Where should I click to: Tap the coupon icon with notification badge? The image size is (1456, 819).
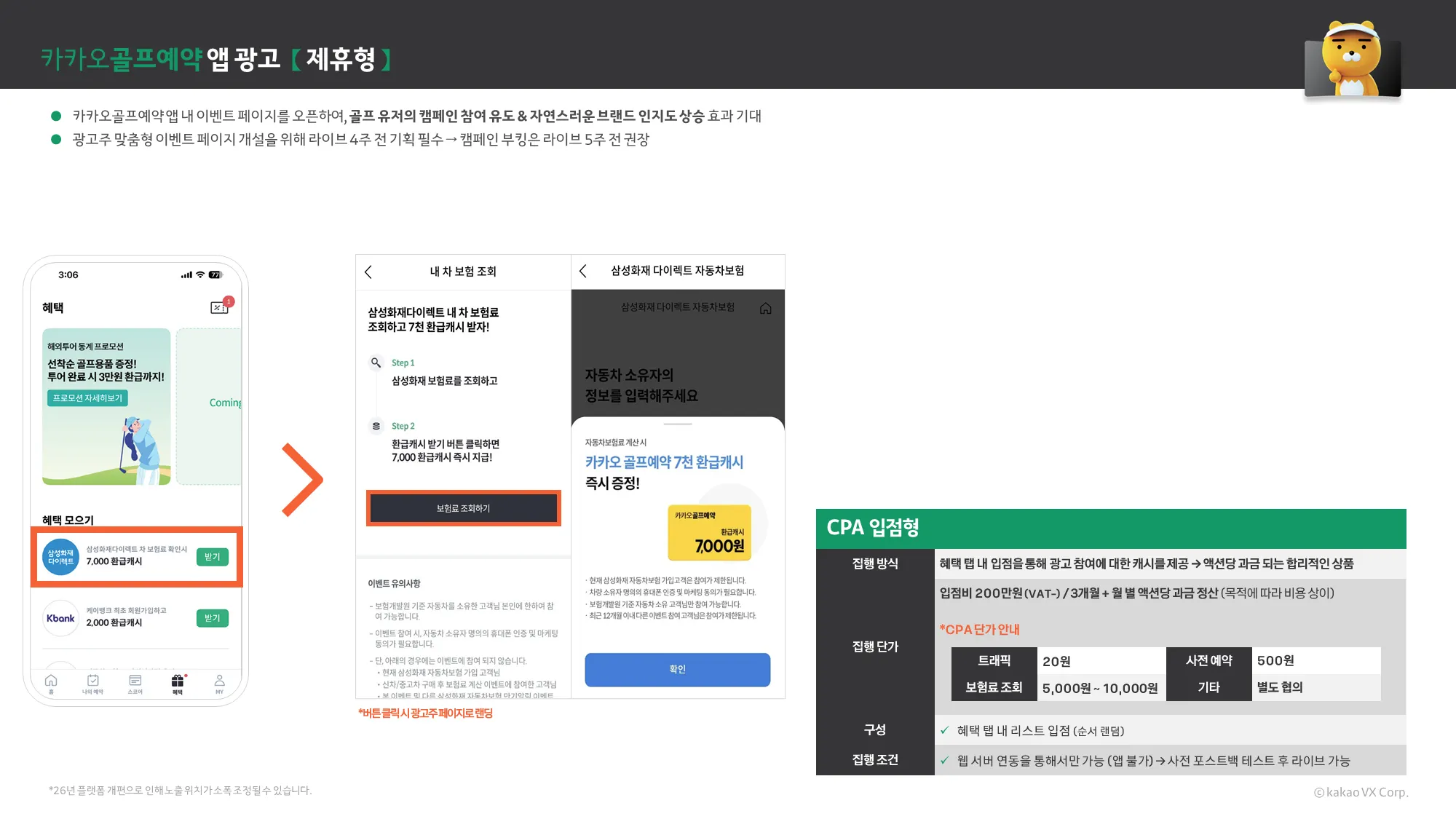click(219, 307)
